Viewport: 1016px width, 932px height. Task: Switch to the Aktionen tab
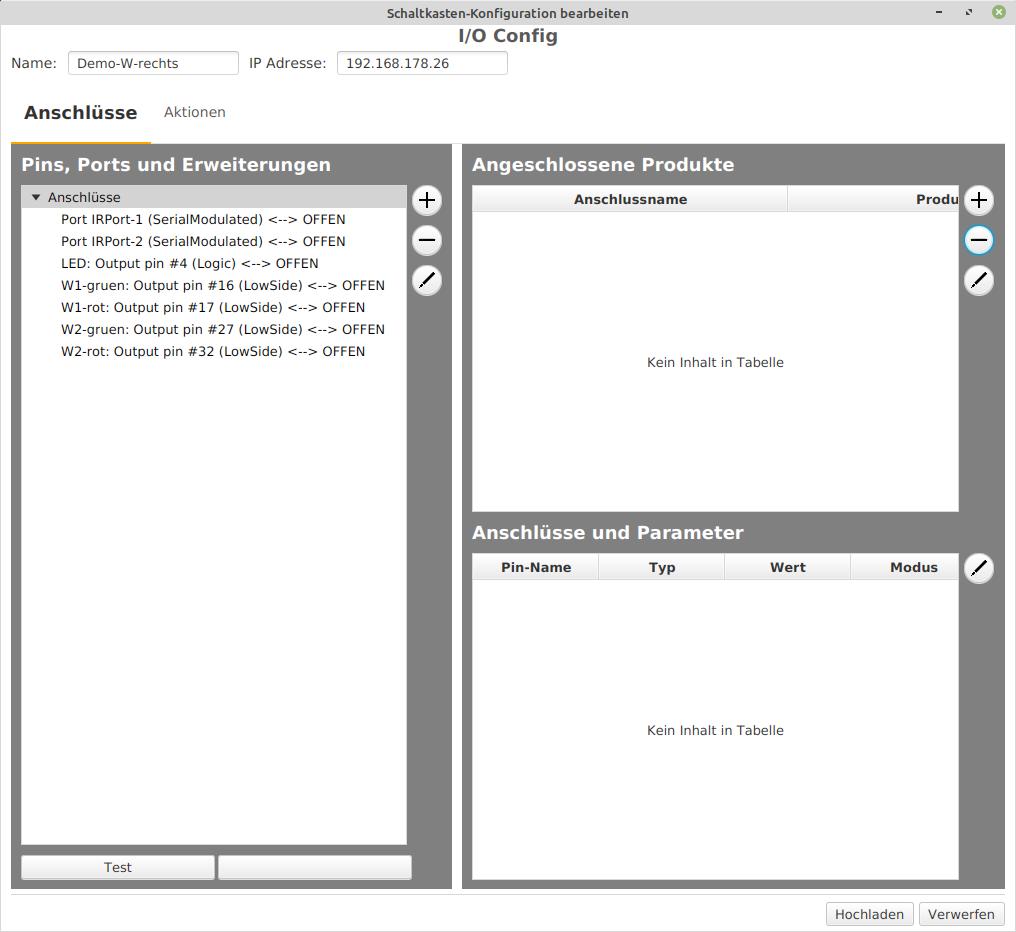pos(194,112)
